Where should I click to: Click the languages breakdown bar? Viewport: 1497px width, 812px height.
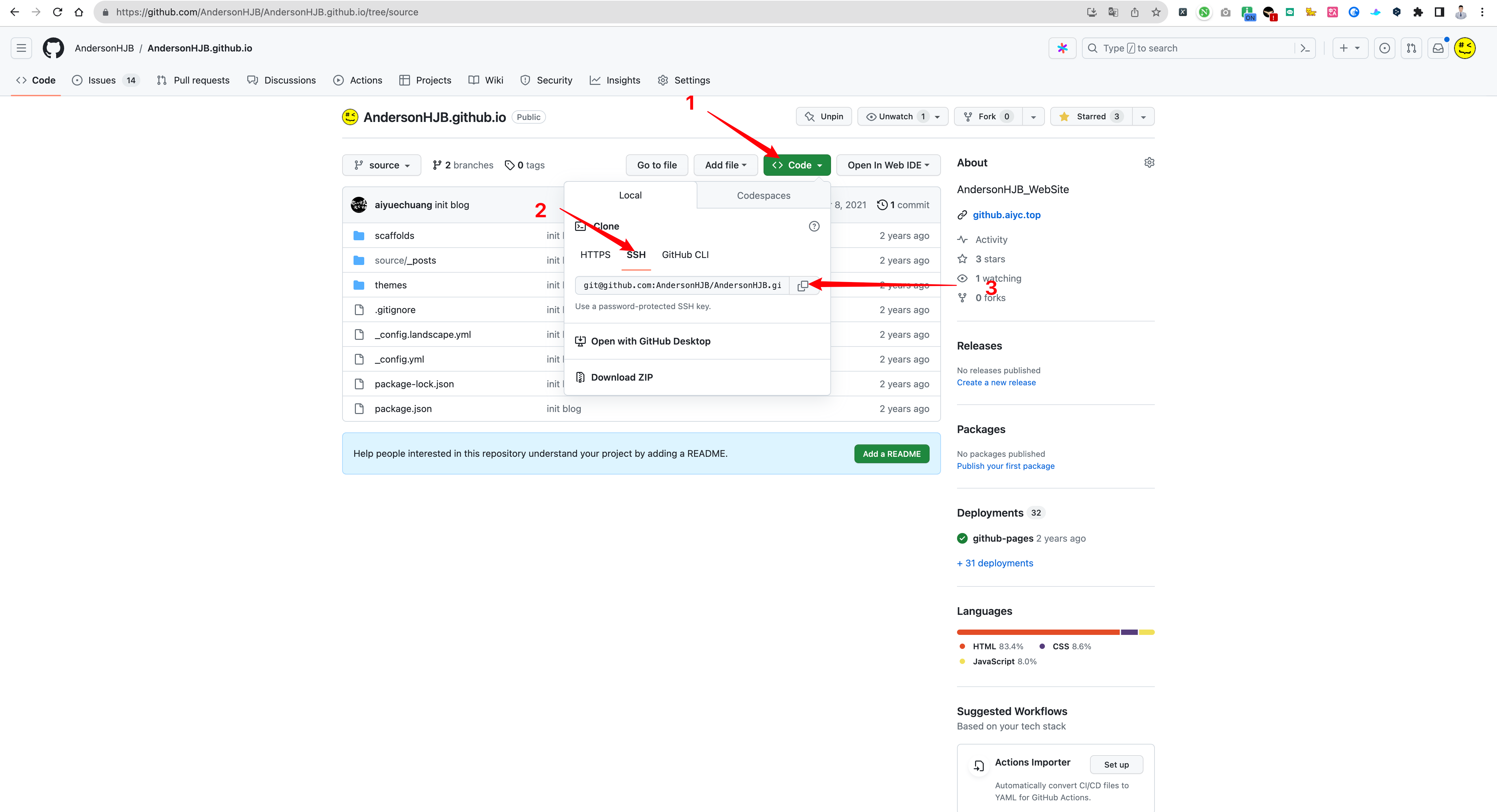coord(1055,633)
